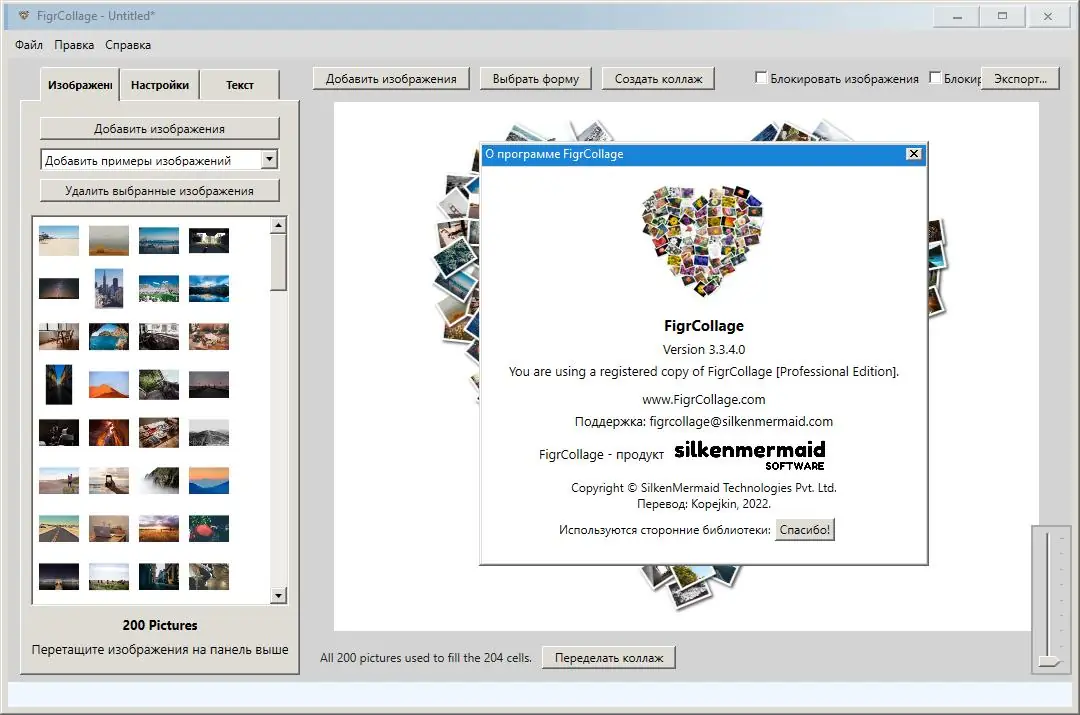The image size is (1080, 715).
Task: Select the orange sand dune thumbnail
Action: coord(109,384)
